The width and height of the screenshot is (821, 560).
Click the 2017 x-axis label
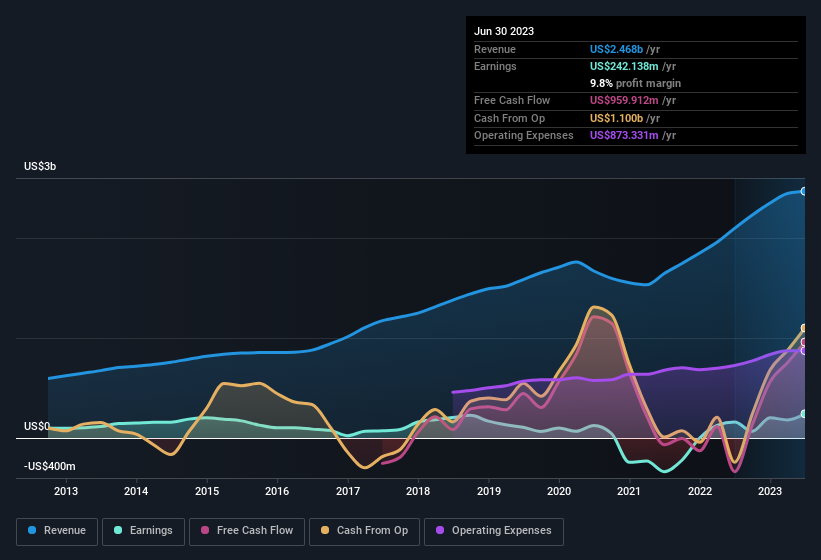pos(348,491)
